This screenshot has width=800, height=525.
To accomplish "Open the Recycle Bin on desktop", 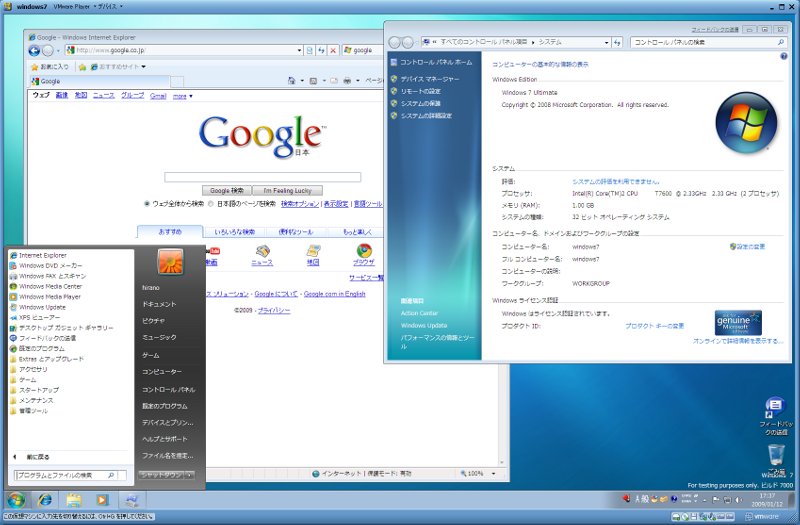I will pyautogui.click(x=776, y=459).
